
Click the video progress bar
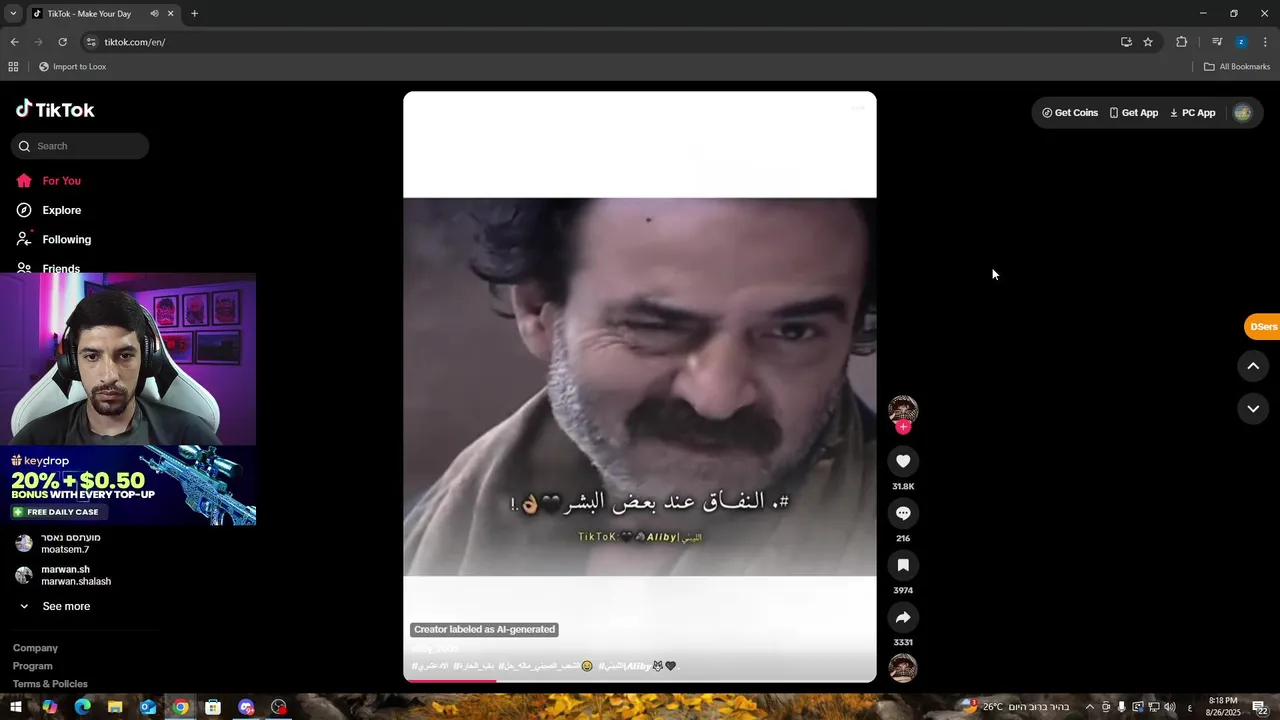coord(640,680)
